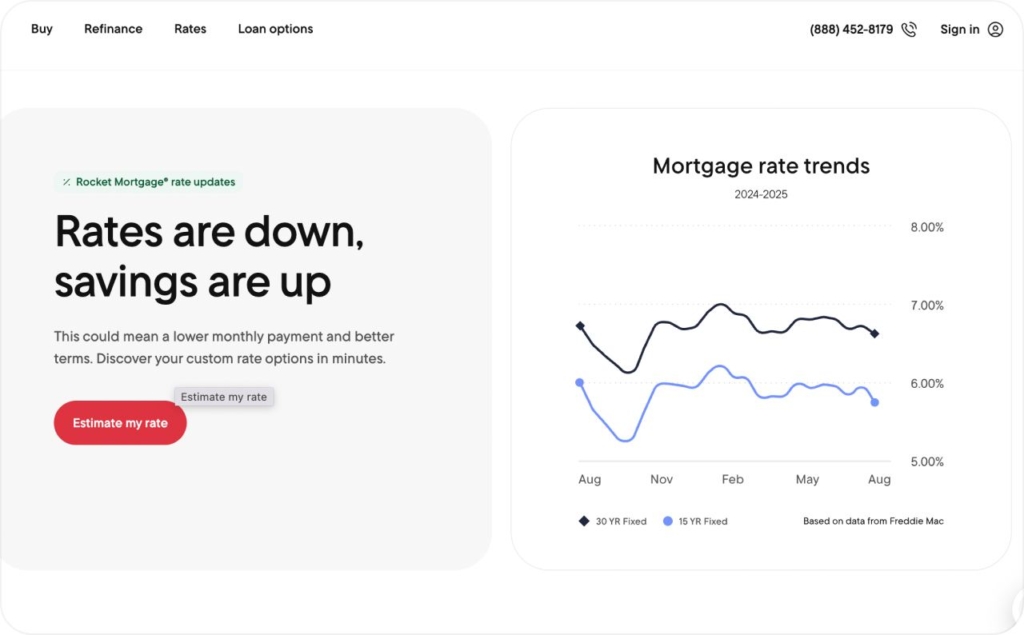Click the Sign in link
Viewport: 1024px width, 635px height.
pyautogui.click(x=960, y=30)
